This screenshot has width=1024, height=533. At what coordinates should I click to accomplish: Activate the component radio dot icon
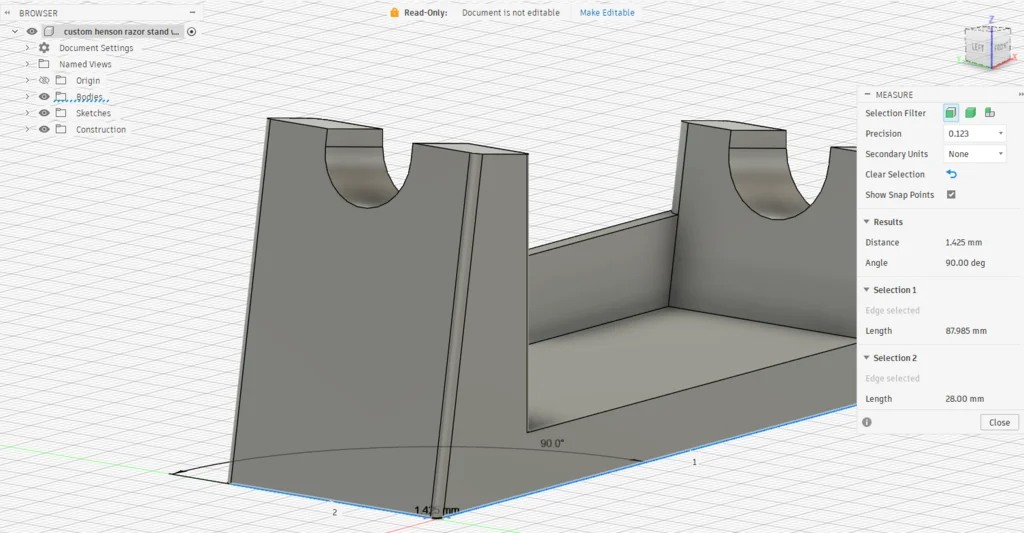tap(192, 32)
